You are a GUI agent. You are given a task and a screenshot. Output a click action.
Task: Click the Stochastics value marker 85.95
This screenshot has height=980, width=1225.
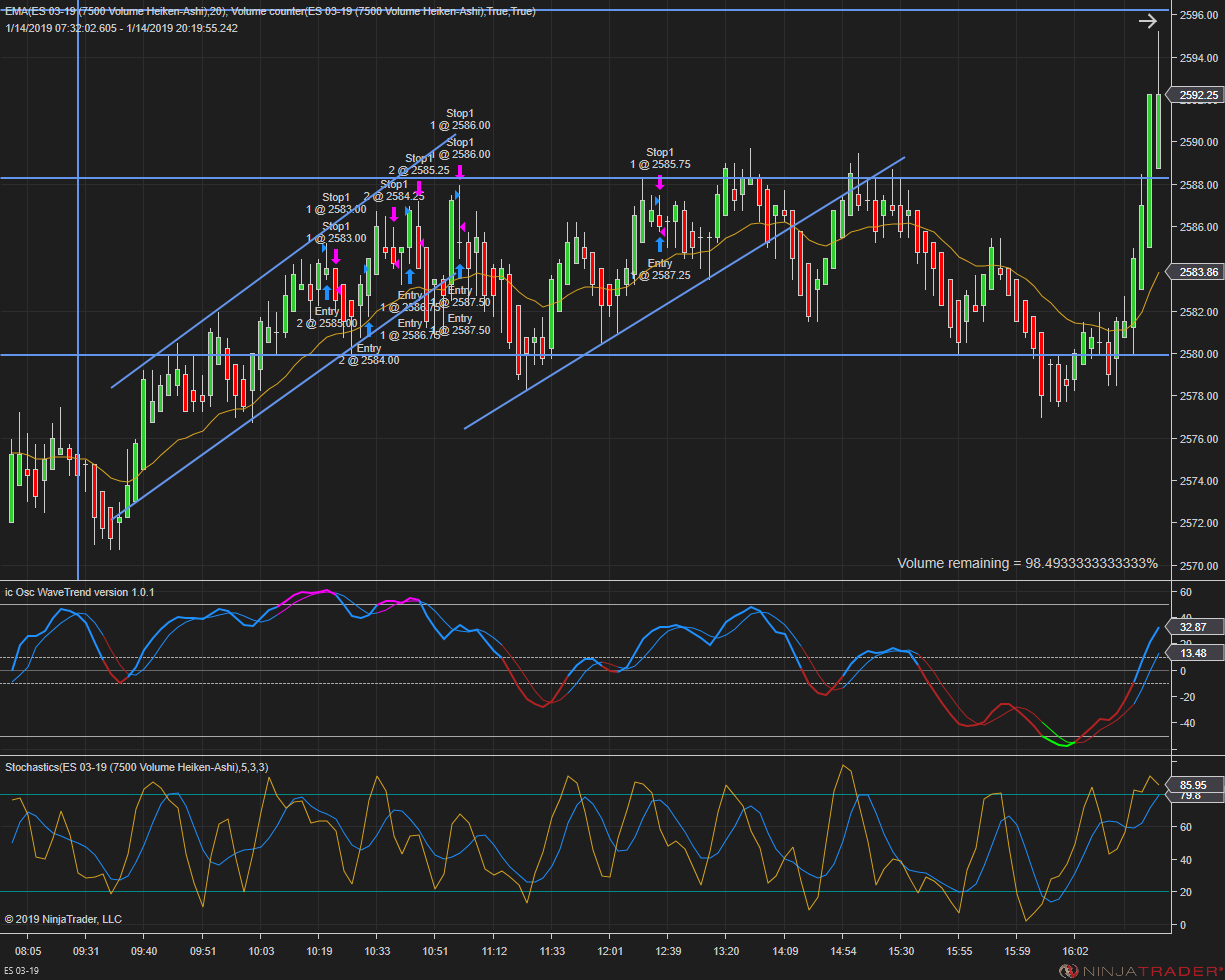point(1197,786)
